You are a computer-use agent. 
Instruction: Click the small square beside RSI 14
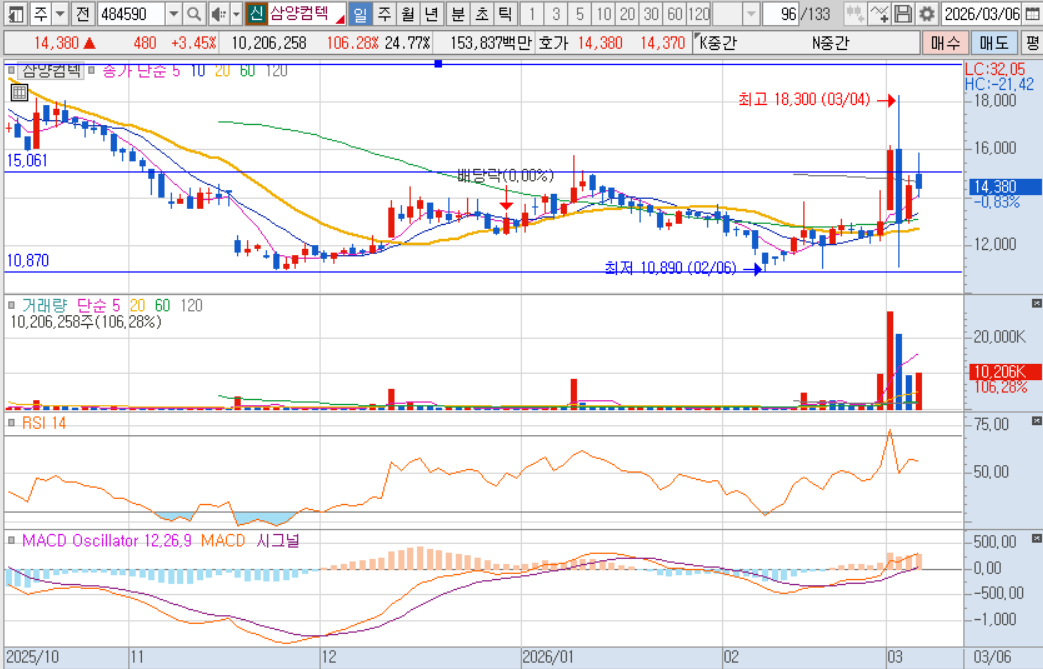point(11,423)
